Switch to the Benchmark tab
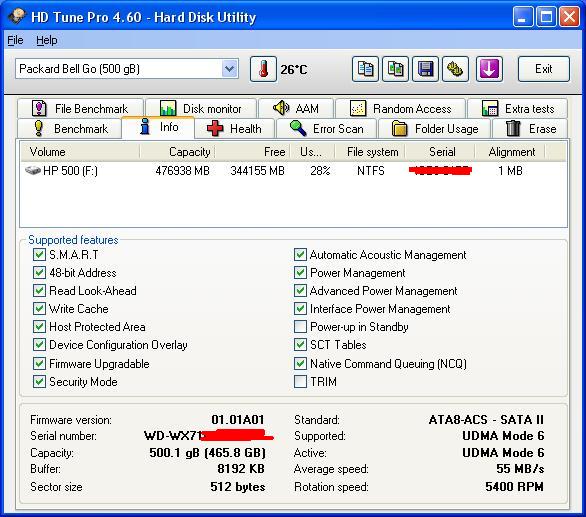The image size is (586, 517). click(x=70, y=129)
